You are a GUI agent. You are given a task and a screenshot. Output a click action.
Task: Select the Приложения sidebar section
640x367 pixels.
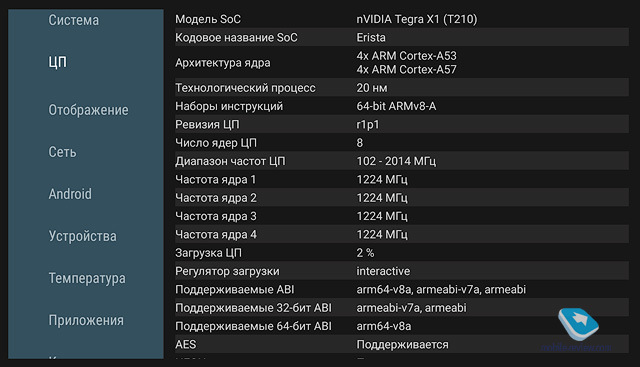tap(86, 320)
